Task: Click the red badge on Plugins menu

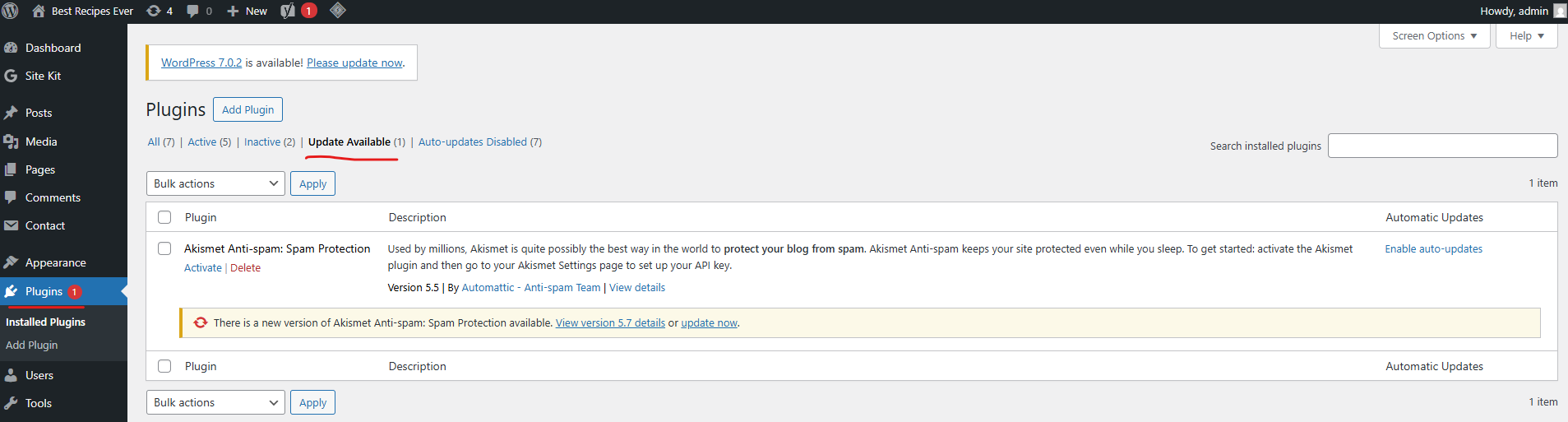Action: 74,292
